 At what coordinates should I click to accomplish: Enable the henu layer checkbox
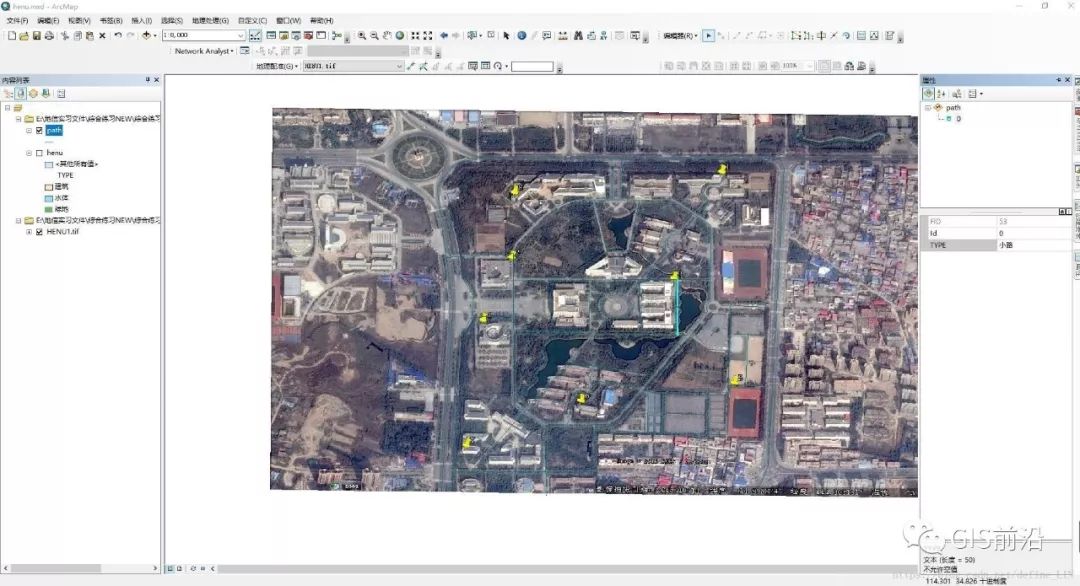(x=38, y=153)
